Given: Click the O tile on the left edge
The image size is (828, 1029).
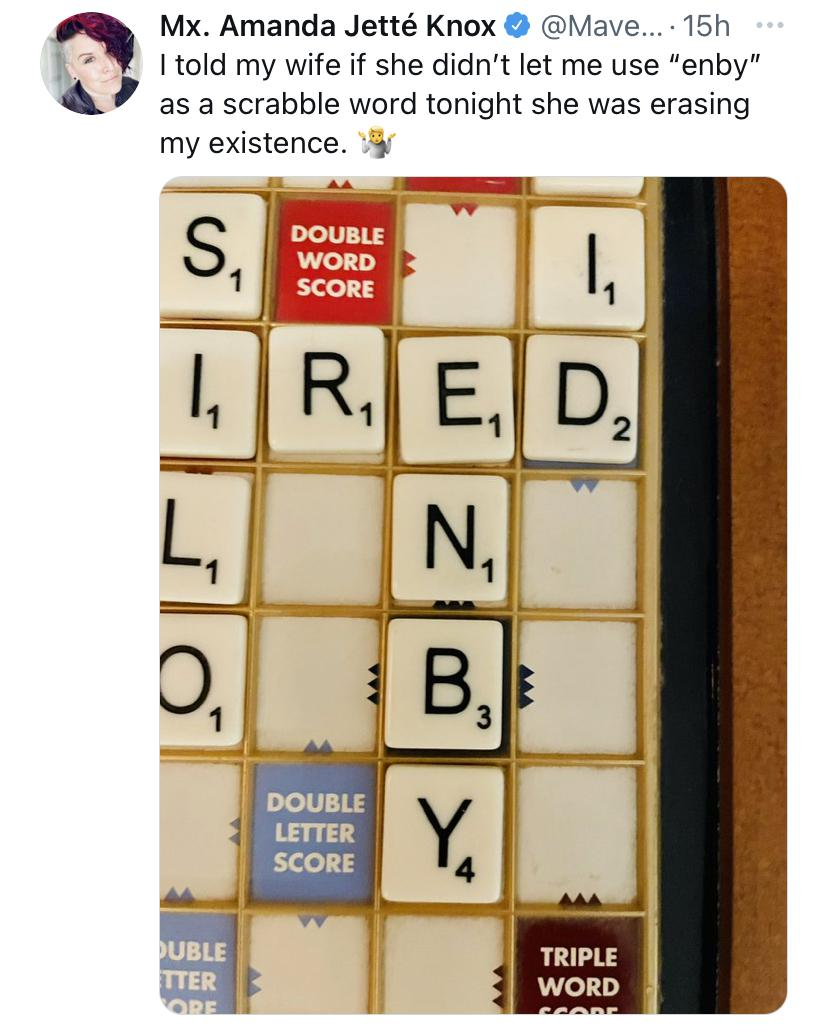Looking at the screenshot, I should [203, 680].
